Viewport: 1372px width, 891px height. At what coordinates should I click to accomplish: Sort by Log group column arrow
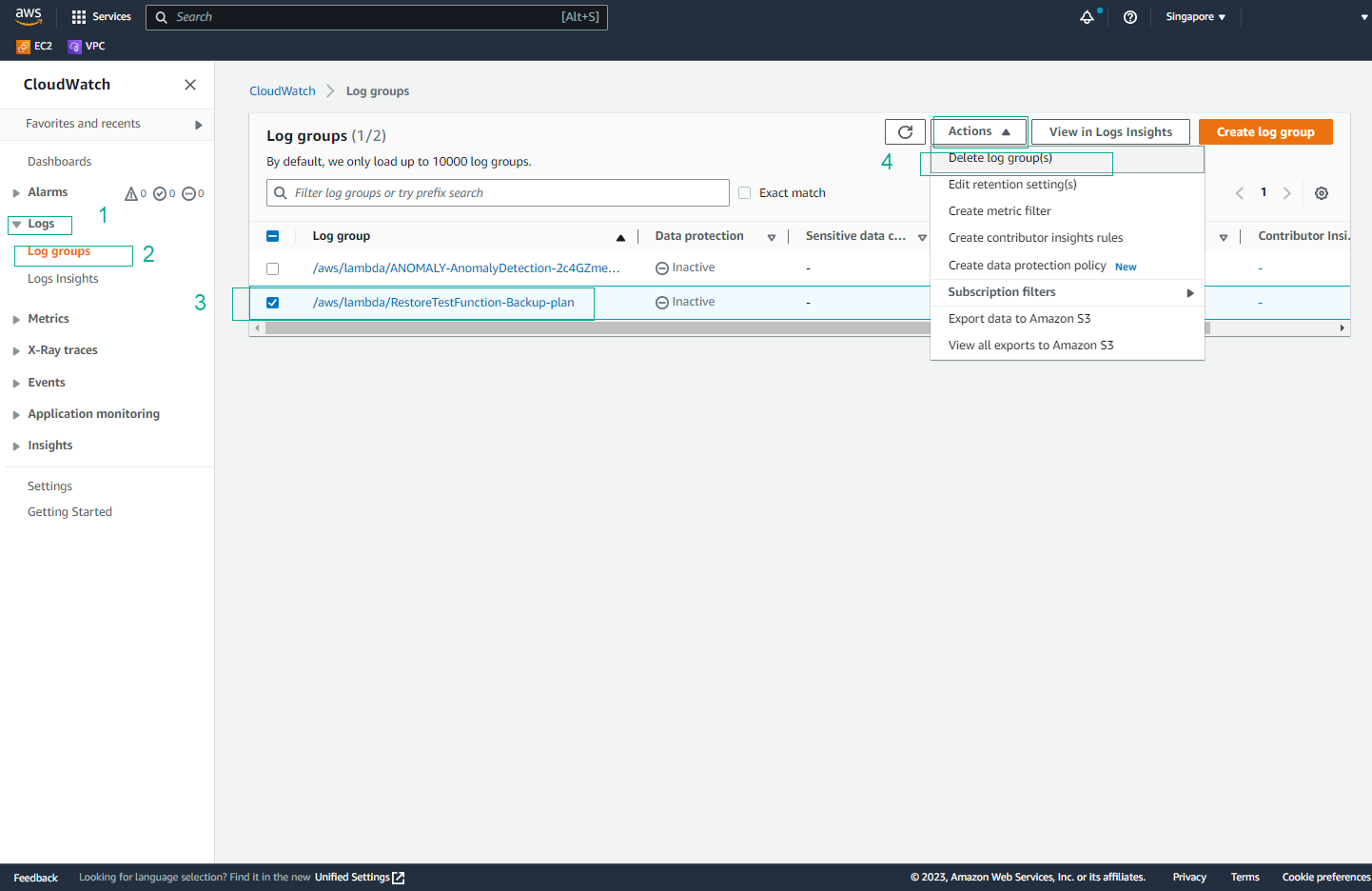pos(620,237)
